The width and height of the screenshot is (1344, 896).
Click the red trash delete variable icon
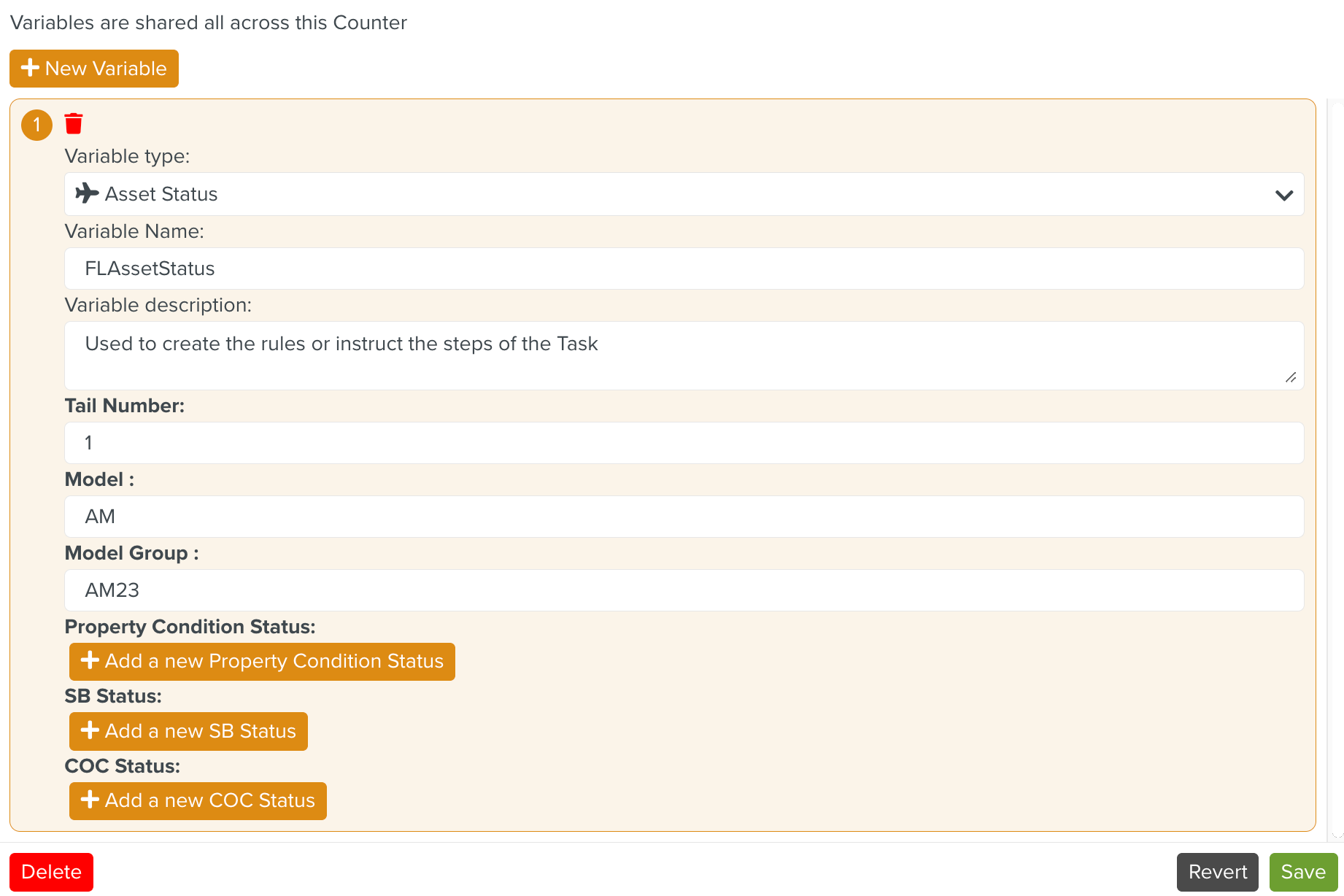pos(74,124)
